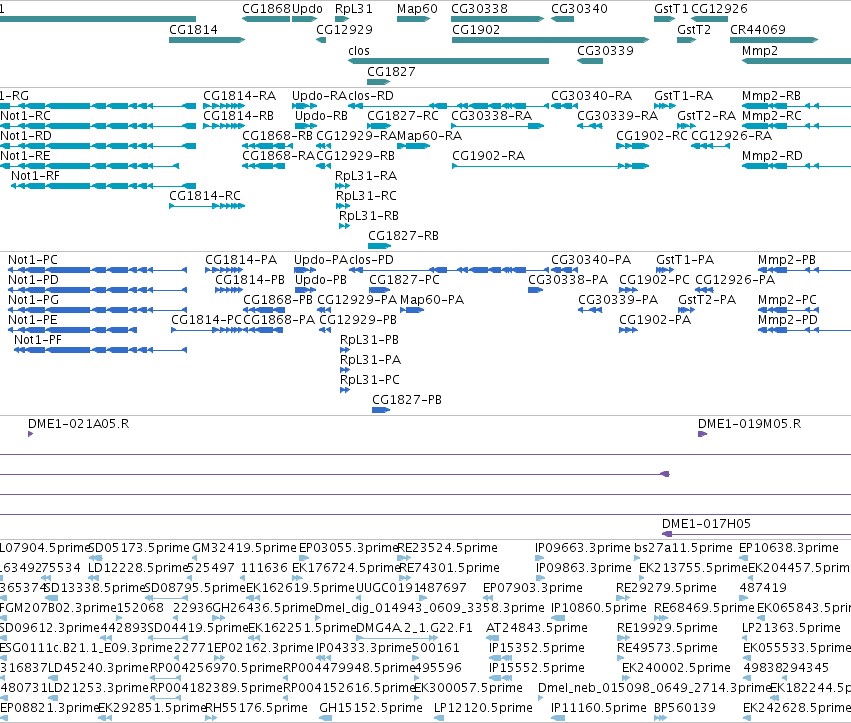Open the RpL31-PC protein label
Image resolution: width=851 pixels, height=723 pixels.
pos(370,379)
